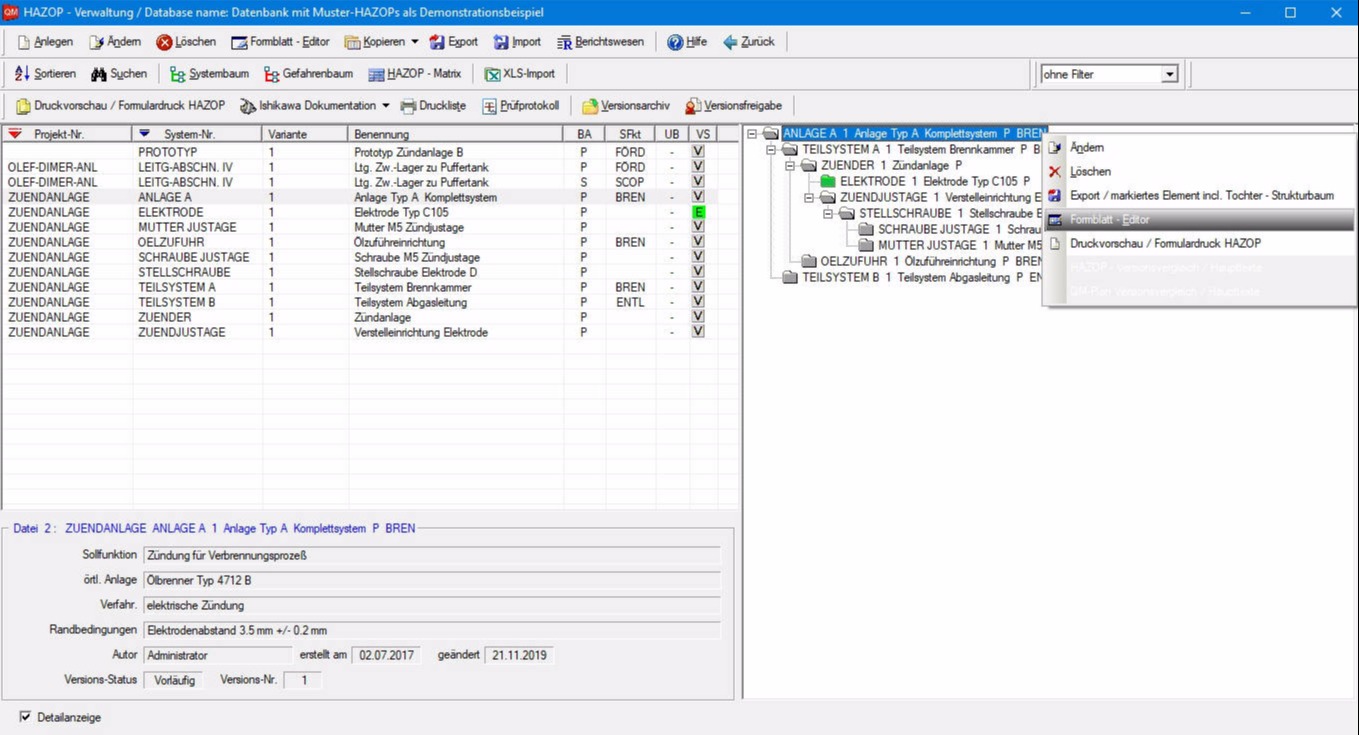
Task: Collapse the ZUENDJUSTAGE tree node
Action: coord(809,197)
